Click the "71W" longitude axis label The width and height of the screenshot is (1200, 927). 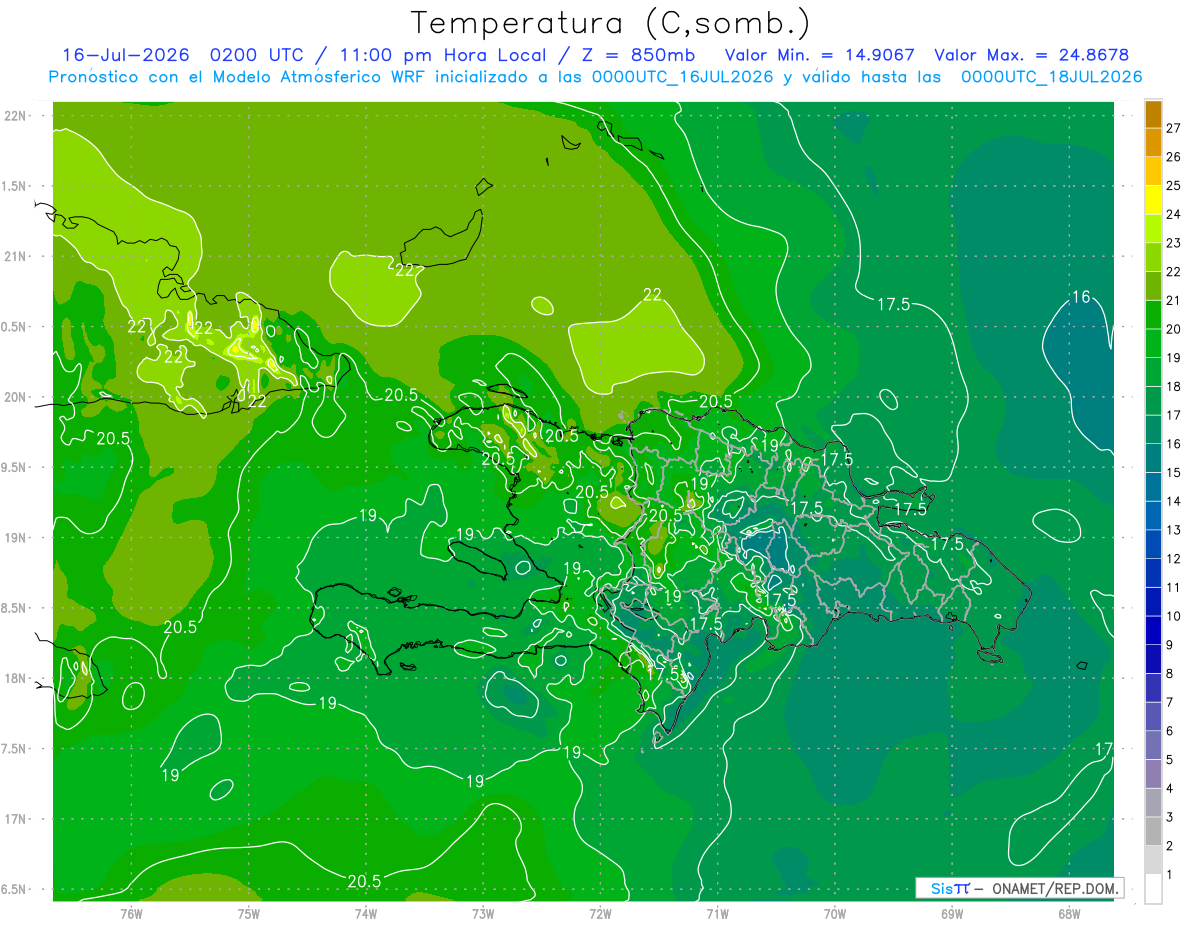[x=717, y=914]
